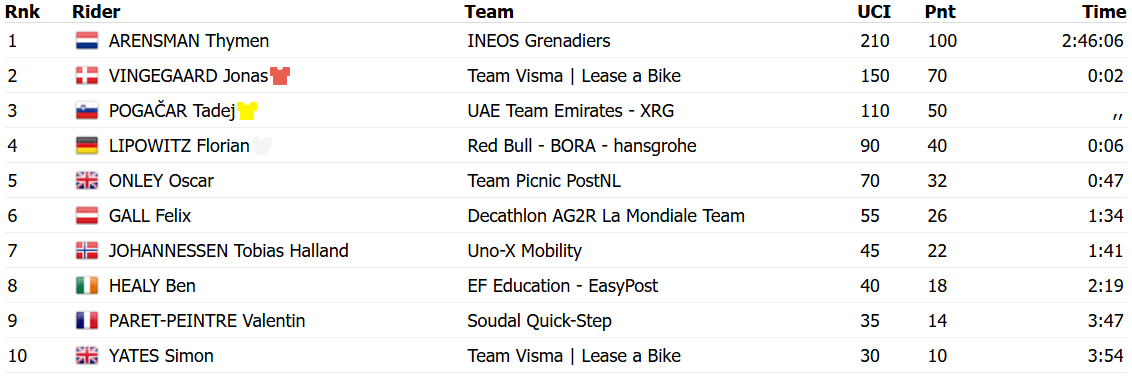Screen dimensions: 1132x376
Task: Click the French flag beside PARET-PEINTRE Valentin
Action: [x=87, y=321]
